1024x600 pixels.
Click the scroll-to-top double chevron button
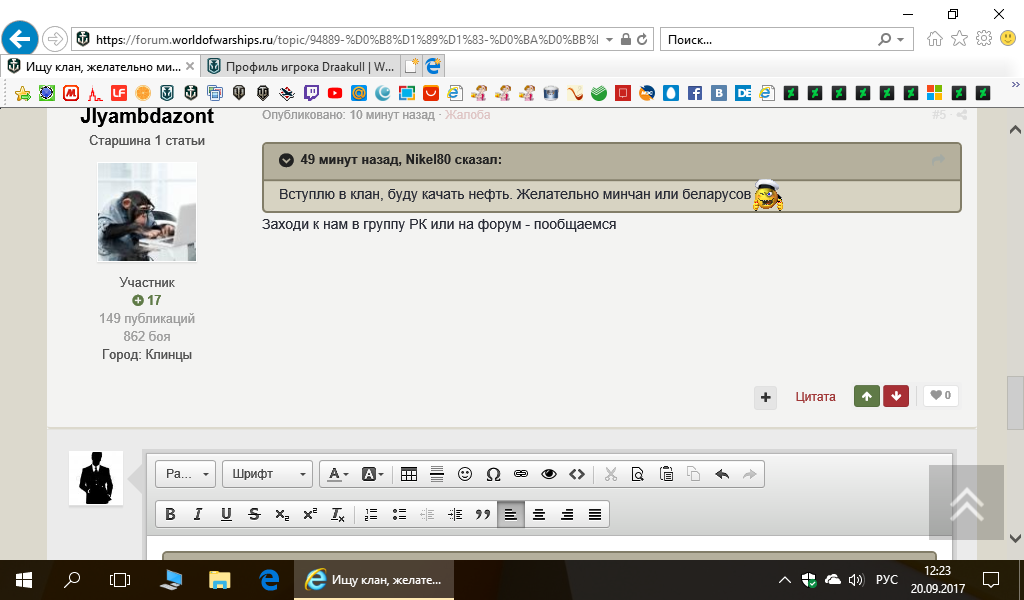(967, 503)
